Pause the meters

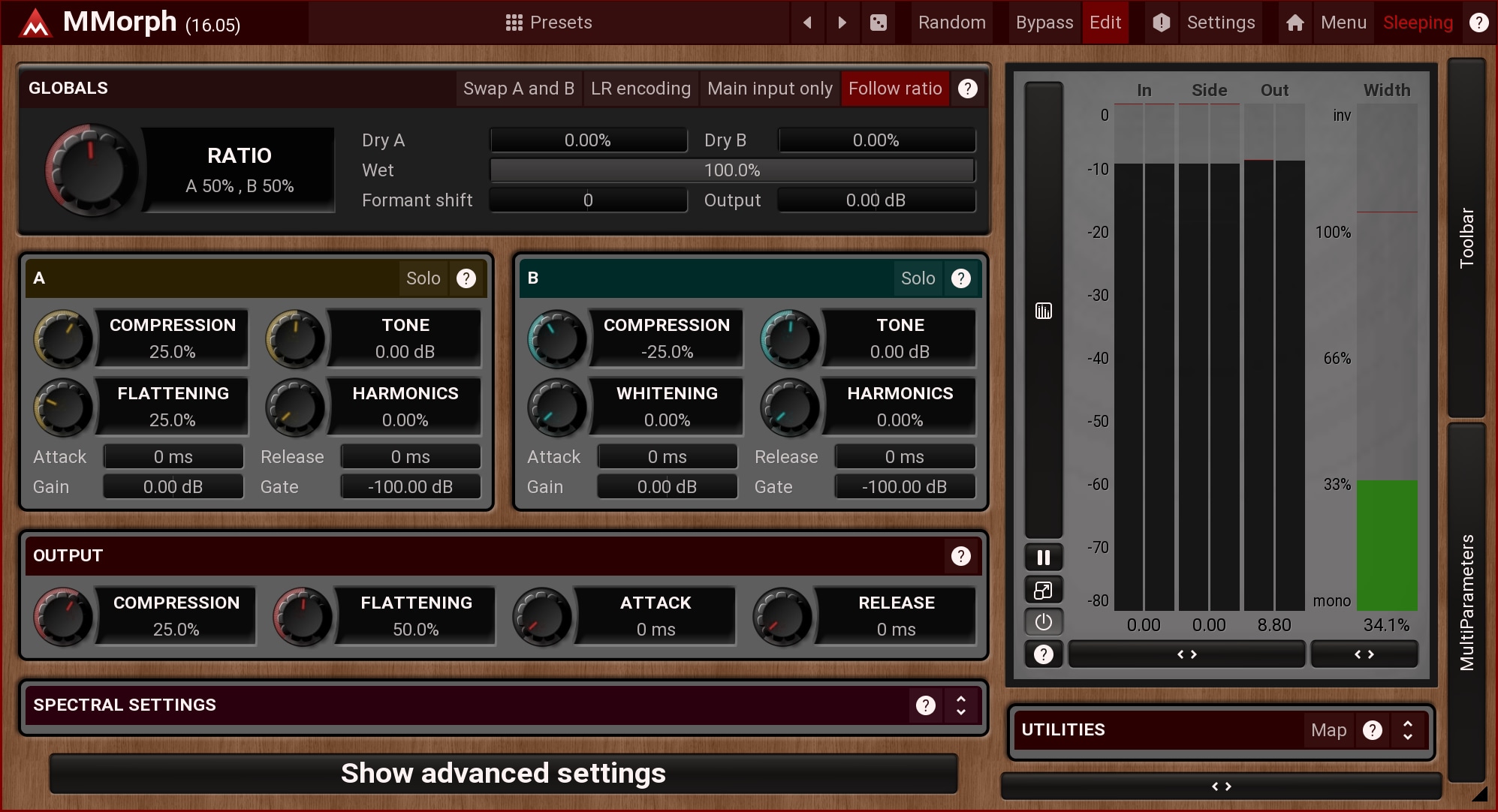click(1043, 558)
